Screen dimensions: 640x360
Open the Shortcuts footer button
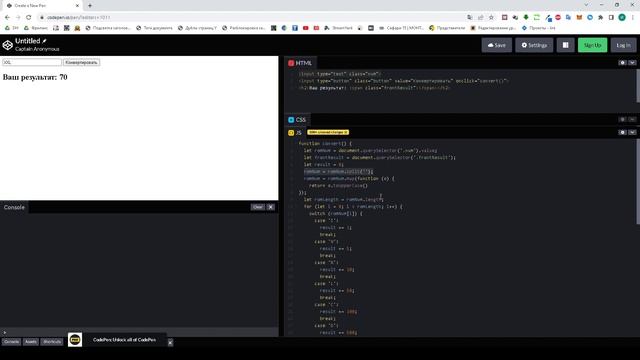pos(52,342)
